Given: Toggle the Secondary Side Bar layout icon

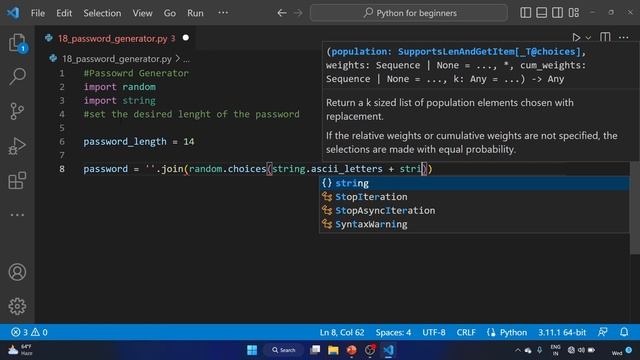Looking at the screenshot, I should click(558, 13).
